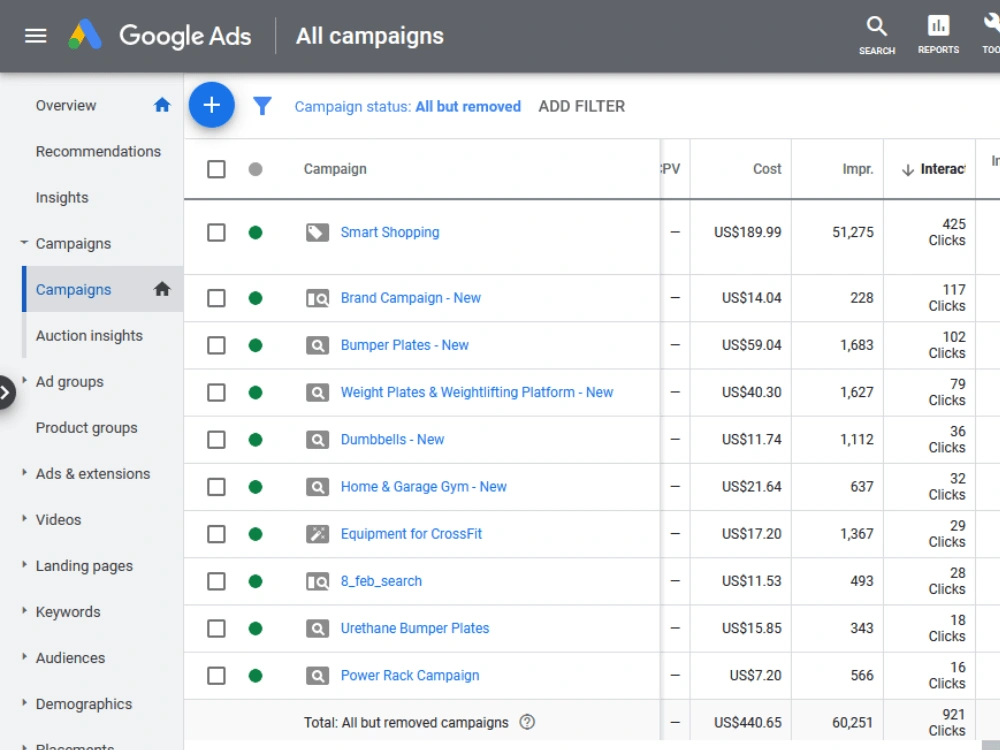The image size is (1000, 750).
Task: Expand the Ad groups navigation section
Action: 24,381
